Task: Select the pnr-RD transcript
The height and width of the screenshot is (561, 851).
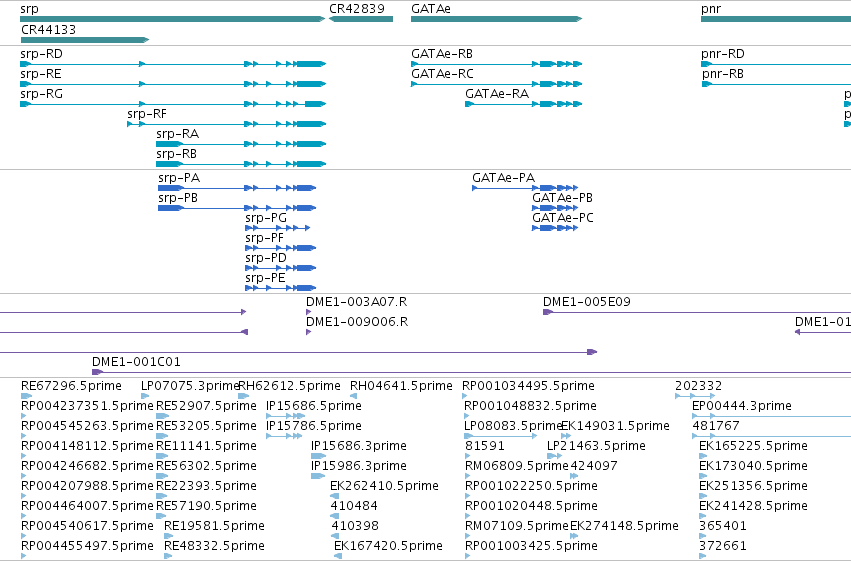Action: (776, 64)
